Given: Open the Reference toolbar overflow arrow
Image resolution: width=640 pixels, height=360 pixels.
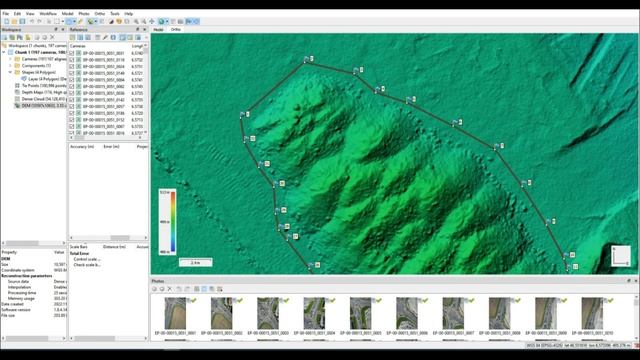Looking at the screenshot, I should point(146,37).
